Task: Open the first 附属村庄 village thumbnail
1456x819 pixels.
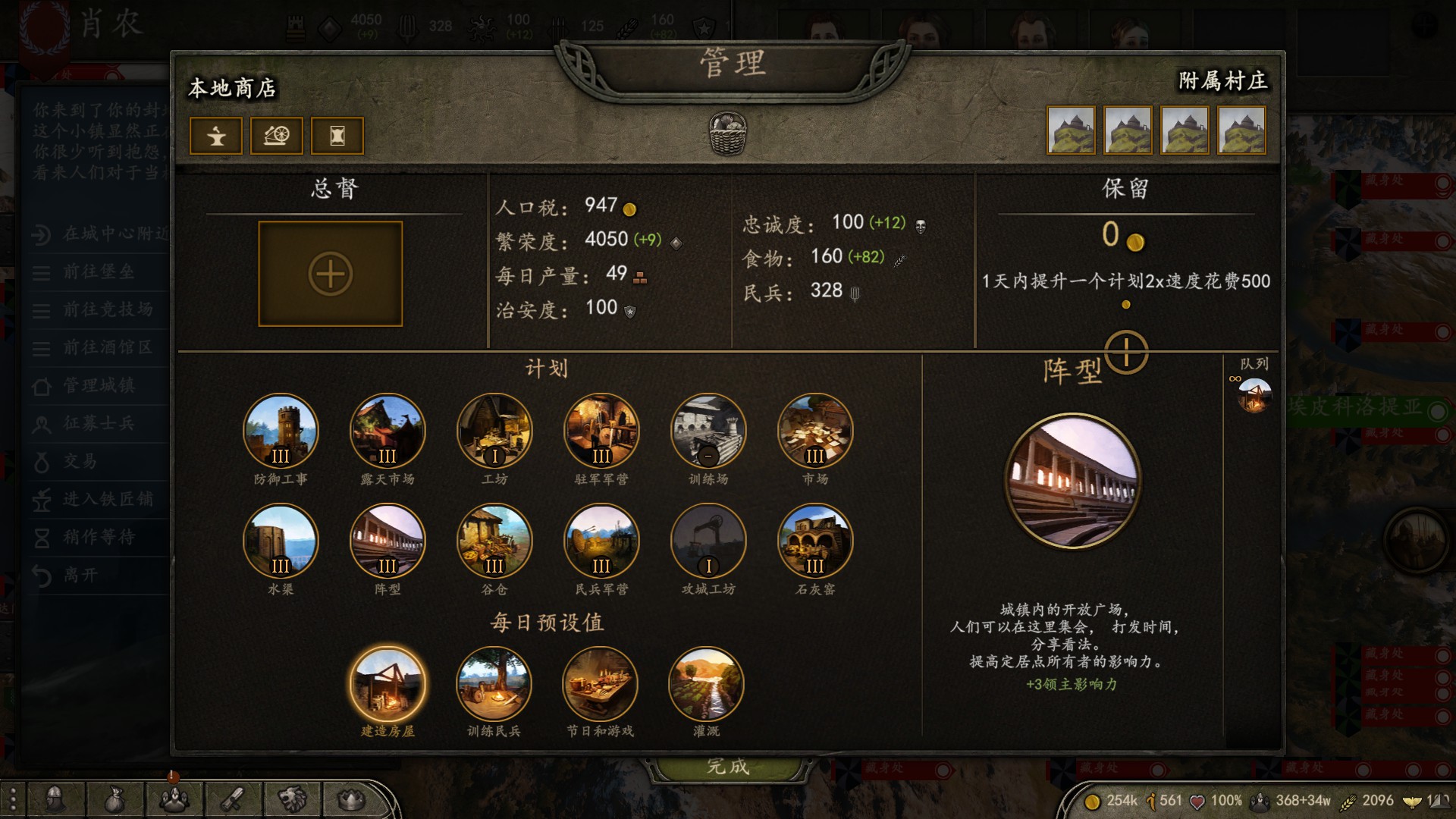Action: click(x=1071, y=130)
